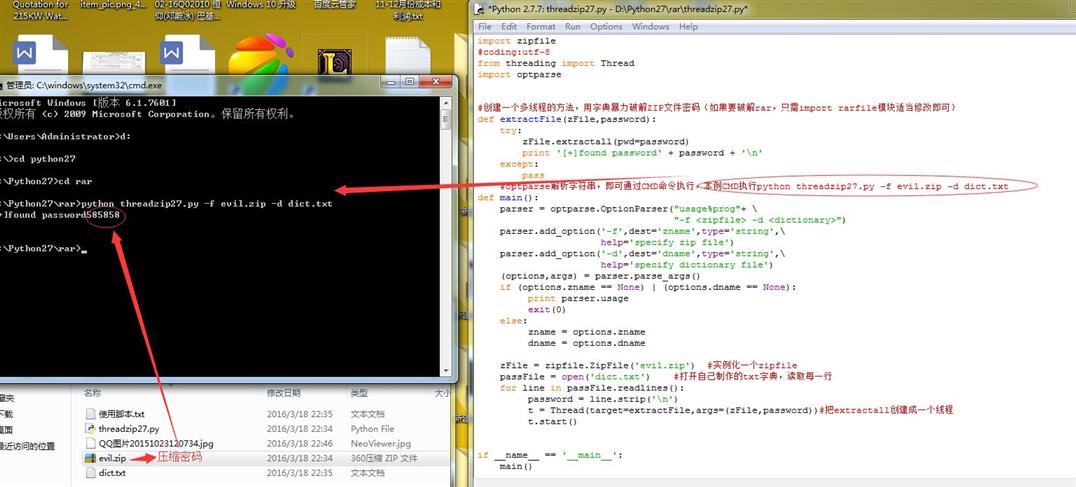Click the colorful ball desktop app icon
The height and width of the screenshot is (487, 1076).
coord(260,56)
